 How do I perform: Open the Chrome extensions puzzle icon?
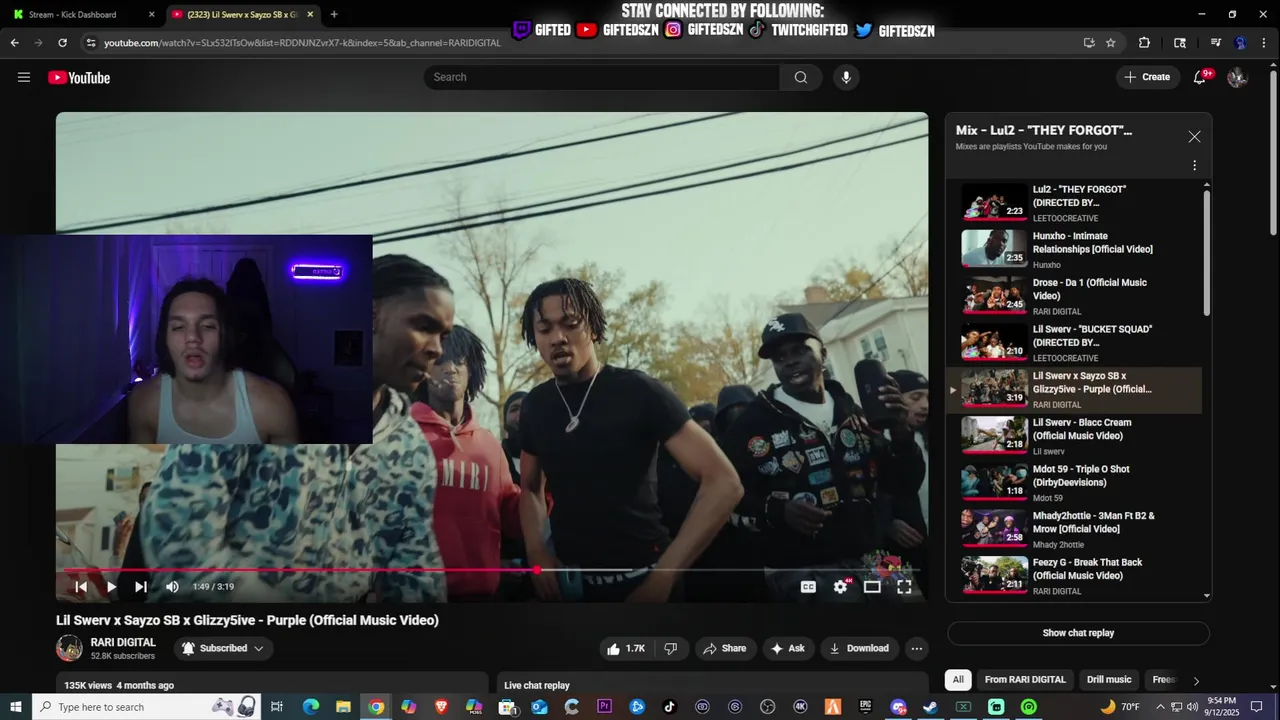pyautogui.click(x=1144, y=43)
